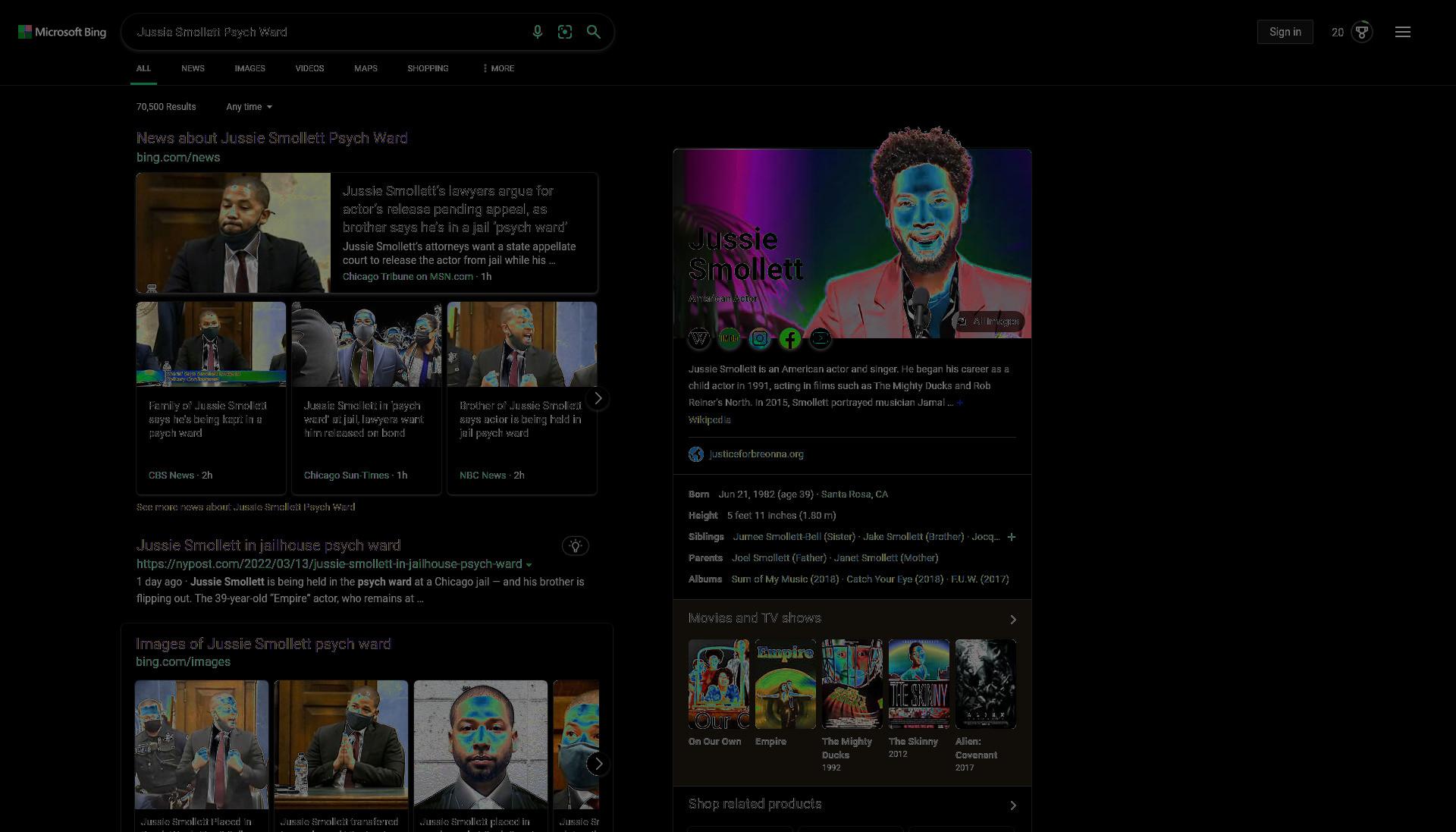Expand the Siblings list plus icon
Viewport: 1456px width, 832px height.
click(x=1011, y=537)
